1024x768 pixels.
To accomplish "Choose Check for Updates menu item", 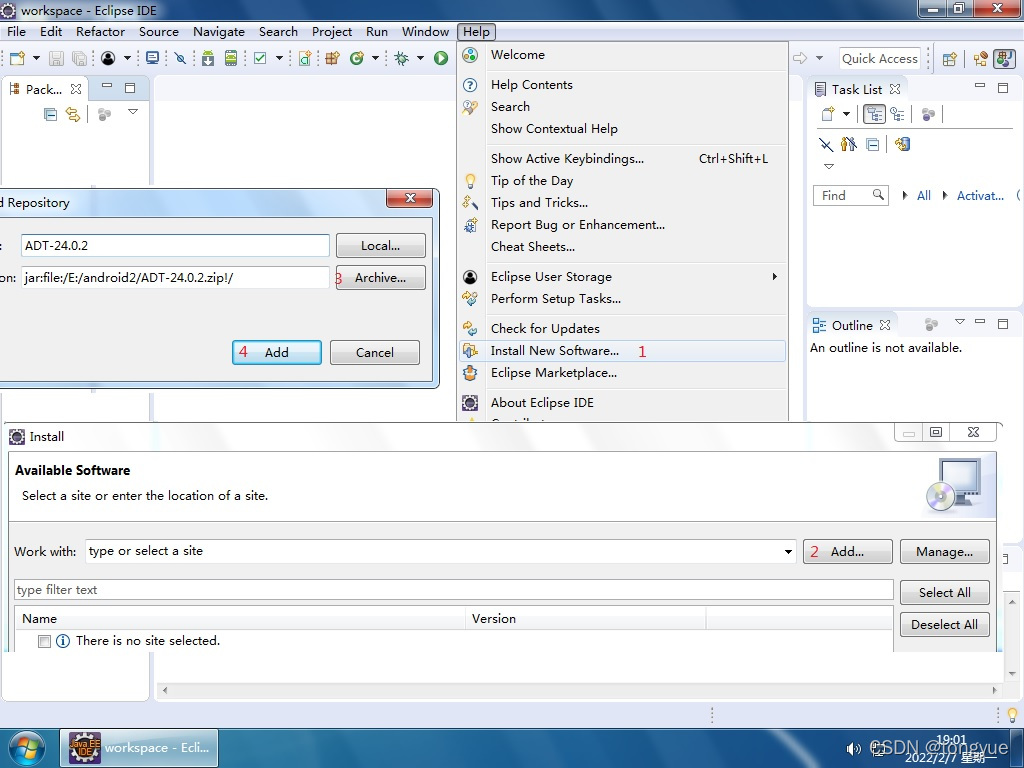I will (x=622, y=328).
